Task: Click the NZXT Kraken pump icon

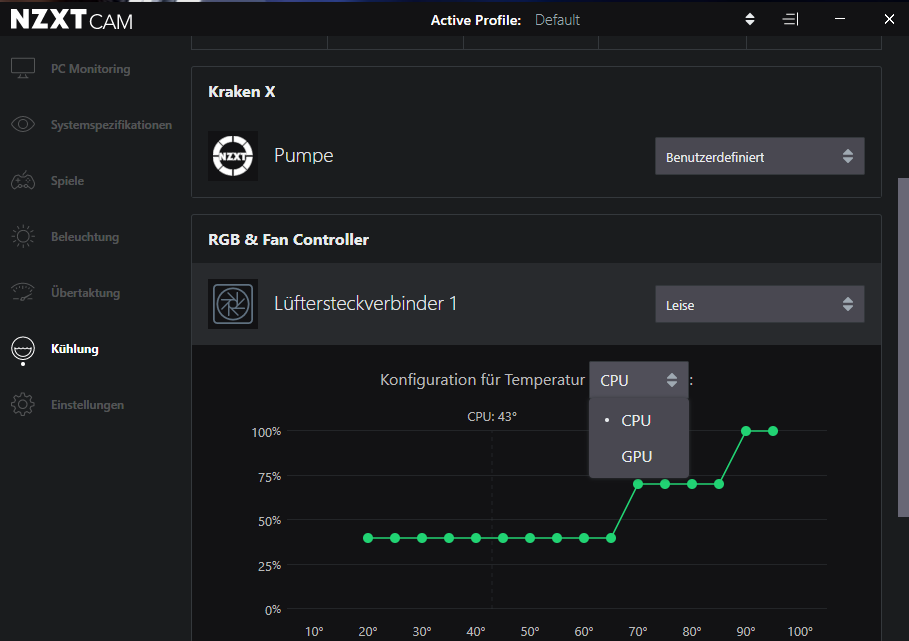Action: click(233, 156)
